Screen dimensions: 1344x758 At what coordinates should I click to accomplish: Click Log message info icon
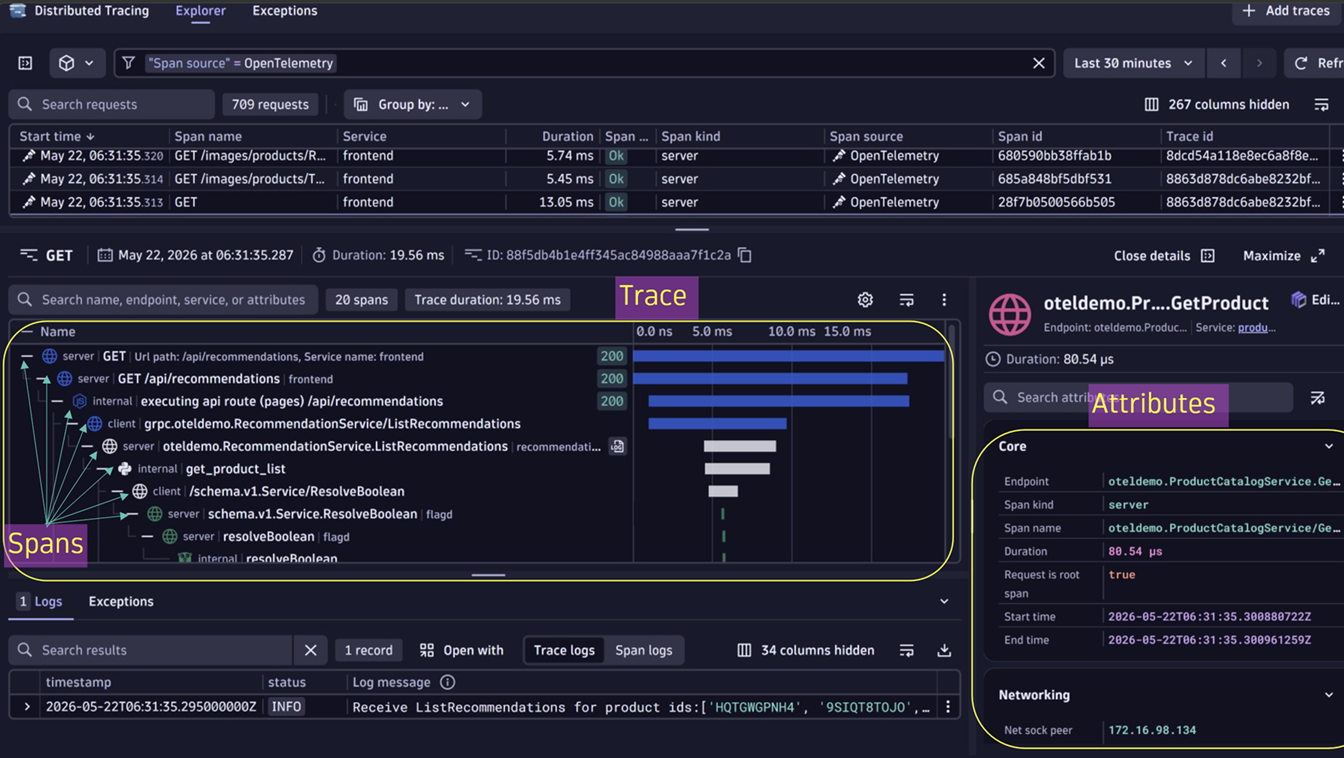[x=447, y=682]
